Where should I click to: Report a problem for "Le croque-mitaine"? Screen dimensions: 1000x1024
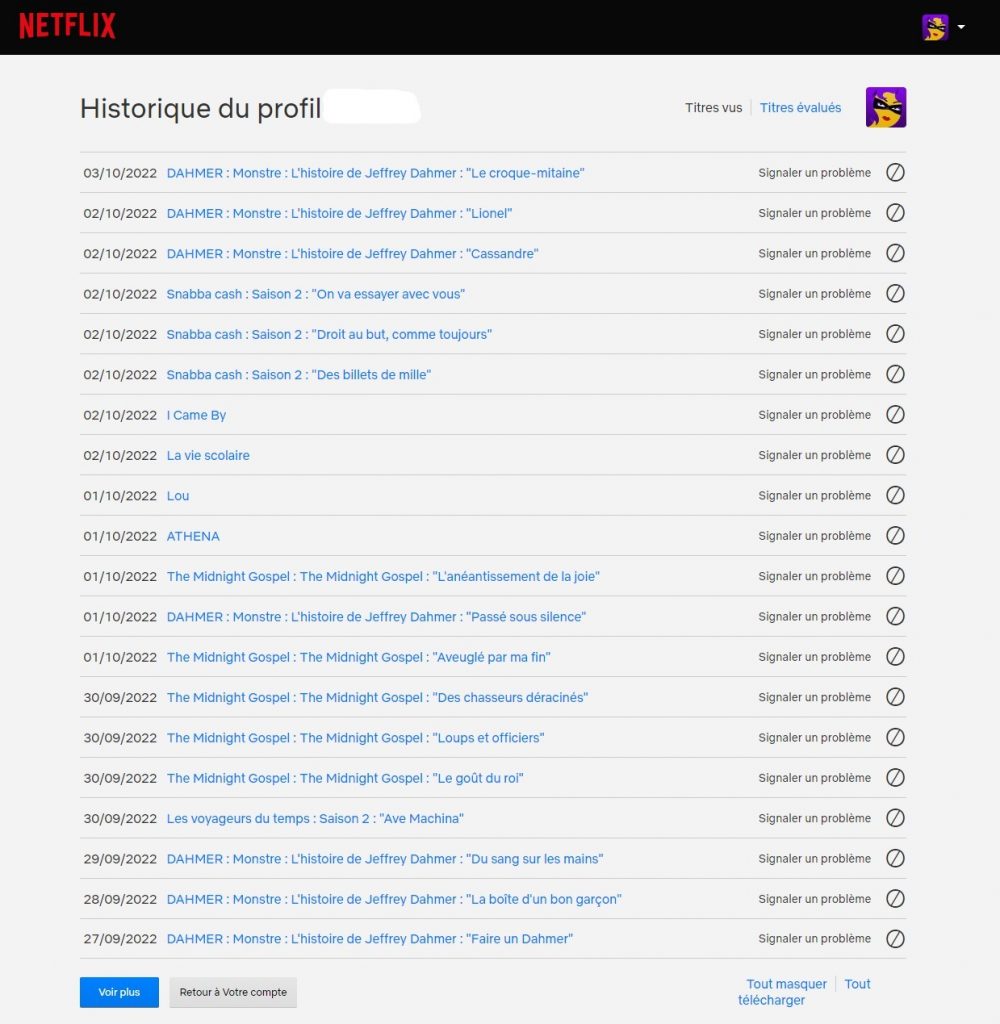tap(815, 173)
